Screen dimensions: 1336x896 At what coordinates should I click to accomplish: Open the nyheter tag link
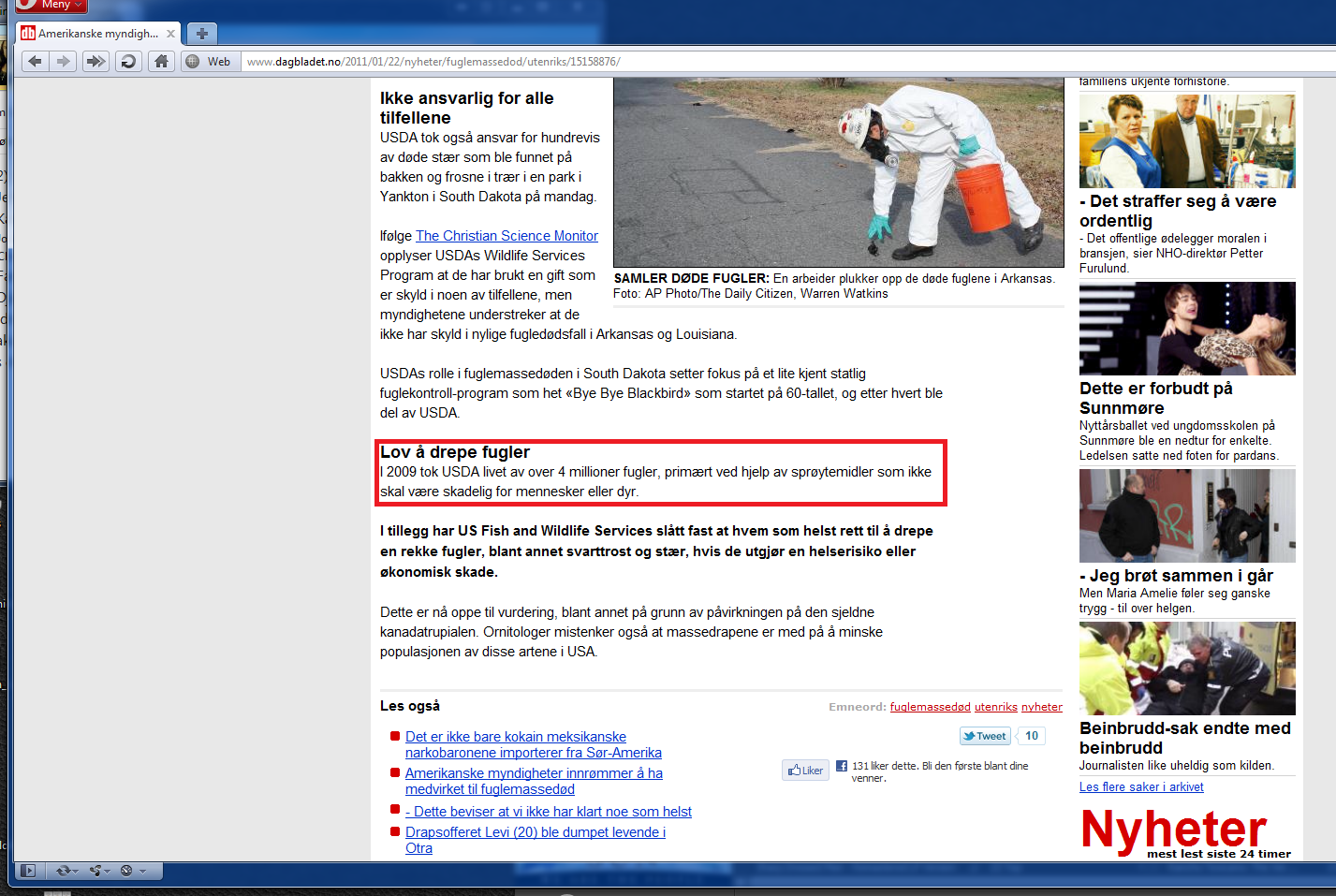[x=1042, y=707]
